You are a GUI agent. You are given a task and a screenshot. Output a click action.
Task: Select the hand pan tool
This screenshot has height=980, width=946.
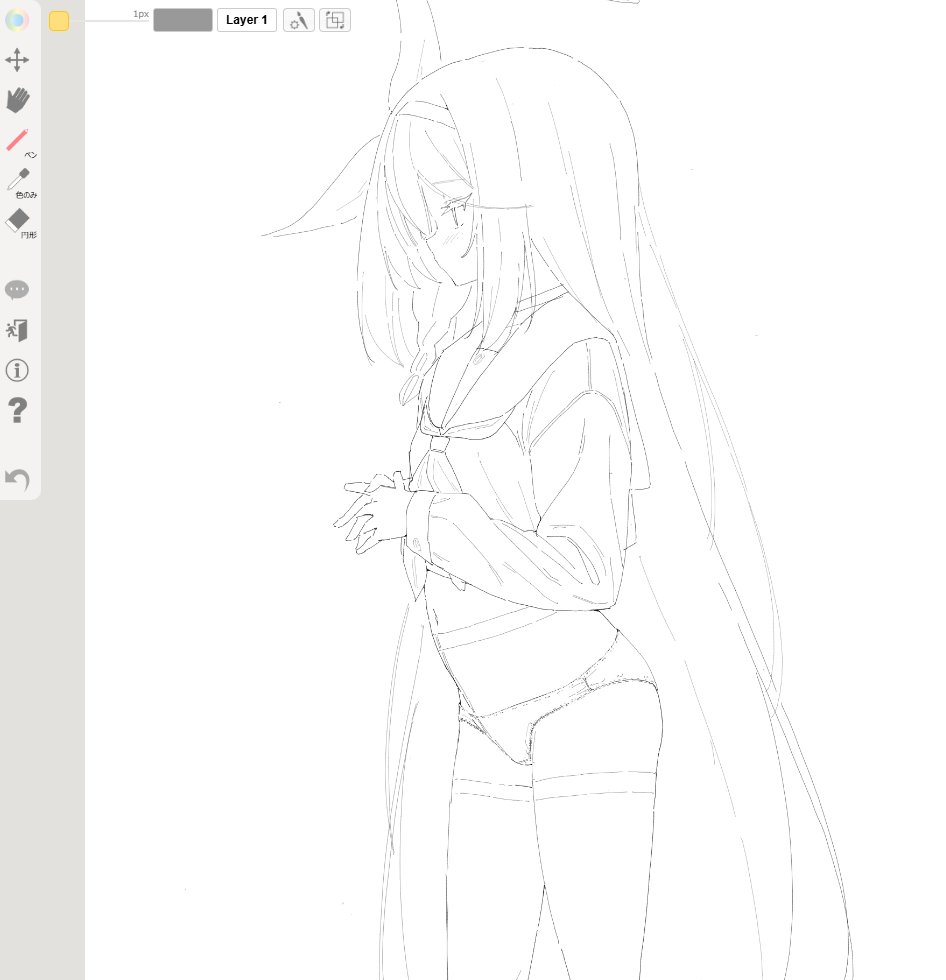17,100
